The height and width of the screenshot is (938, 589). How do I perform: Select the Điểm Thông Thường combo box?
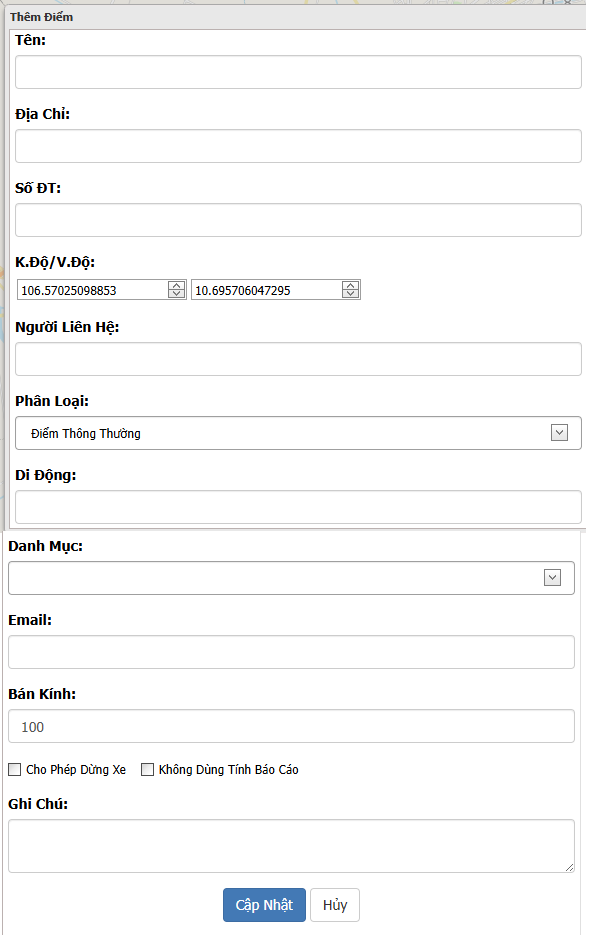point(298,433)
